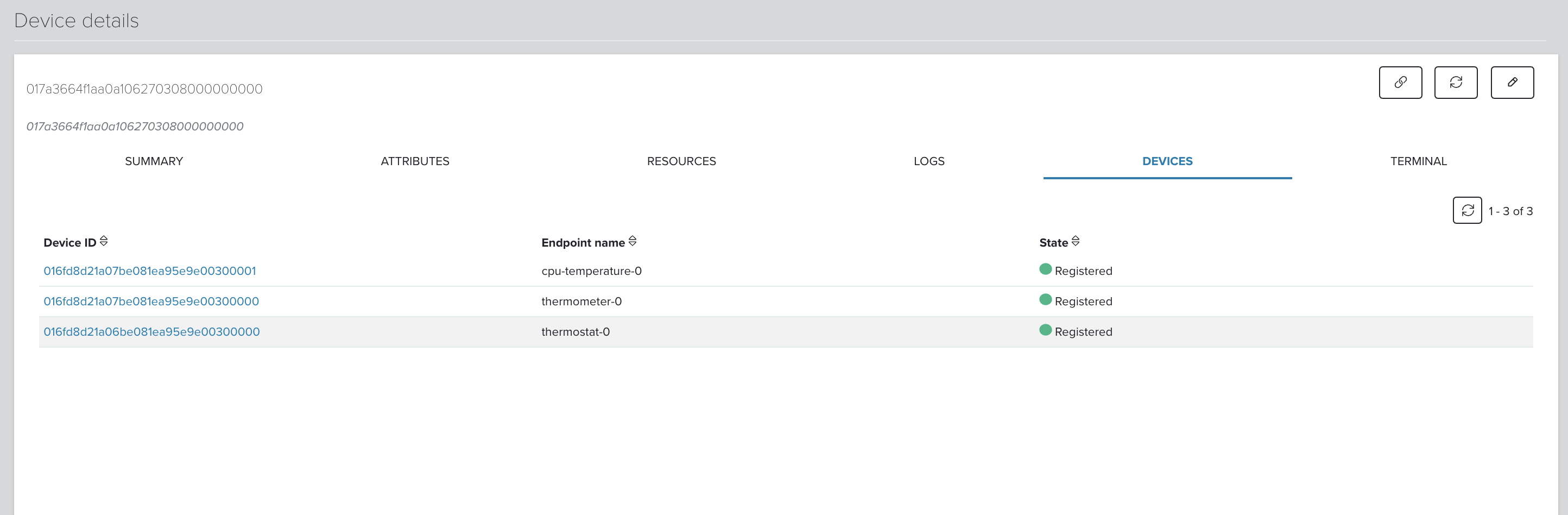Click the green status dot for cpu-temperature-0

[x=1046, y=269]
